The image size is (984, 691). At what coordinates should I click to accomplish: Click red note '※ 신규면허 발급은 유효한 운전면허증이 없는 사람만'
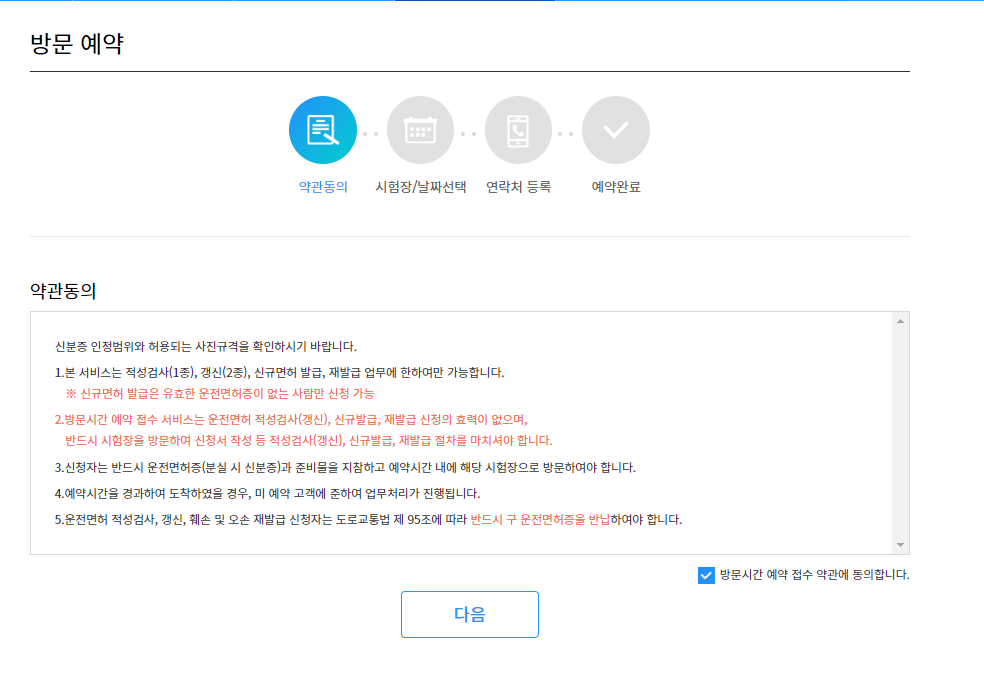(220, 394)
